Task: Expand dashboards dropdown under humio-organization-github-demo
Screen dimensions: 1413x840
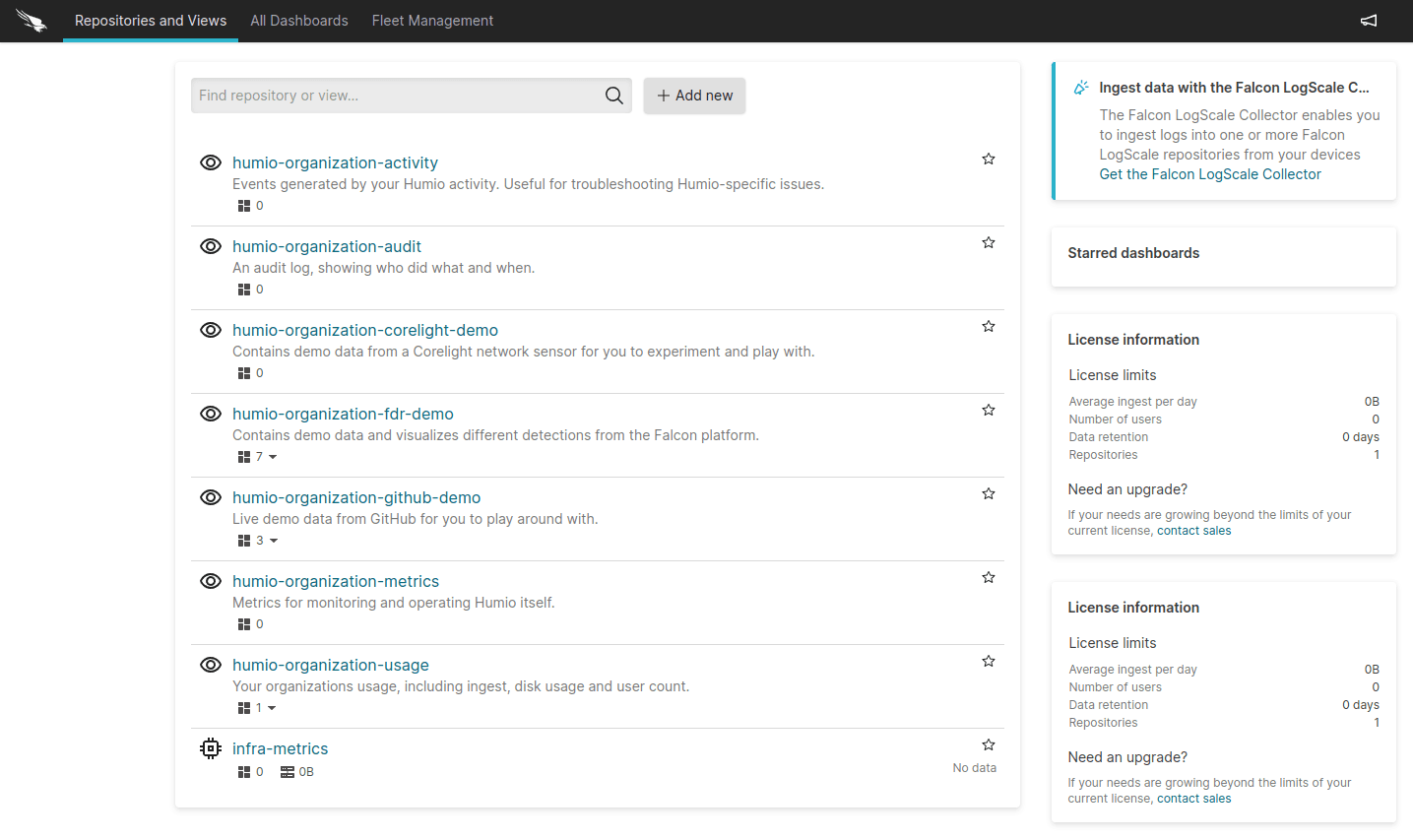Action: 274,541
